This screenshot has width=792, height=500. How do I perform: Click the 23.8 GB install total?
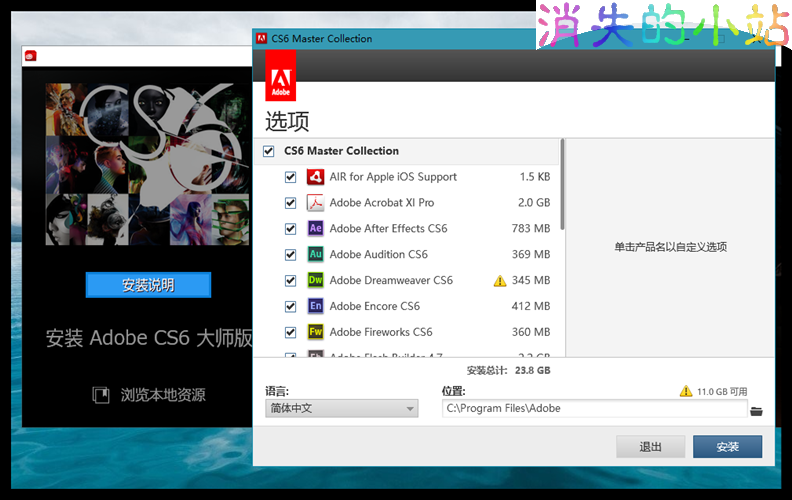point(532,370)
